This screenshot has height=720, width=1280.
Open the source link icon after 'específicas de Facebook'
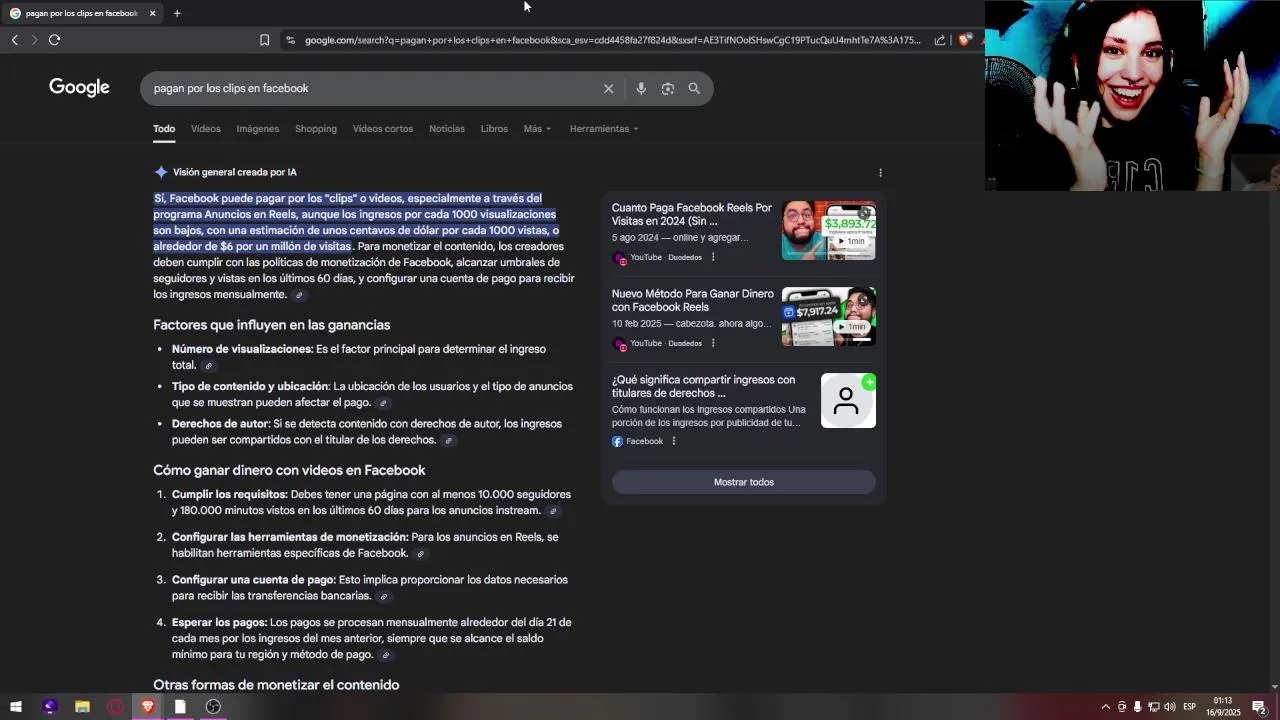click(420, 554)
